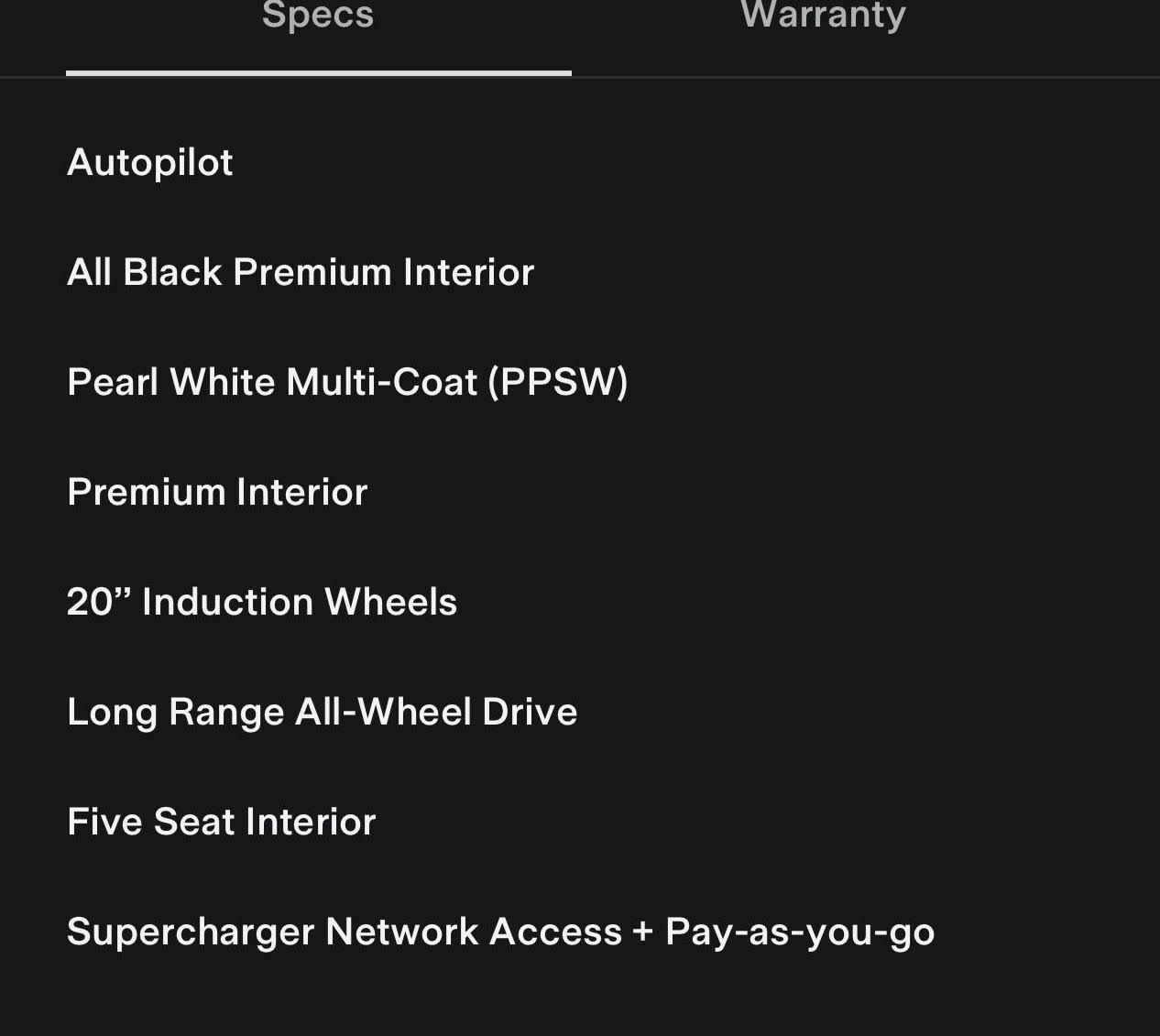Click the words Long Range
The width and height of the screenshot is (1160, 1036).
(x=175, y=713)
